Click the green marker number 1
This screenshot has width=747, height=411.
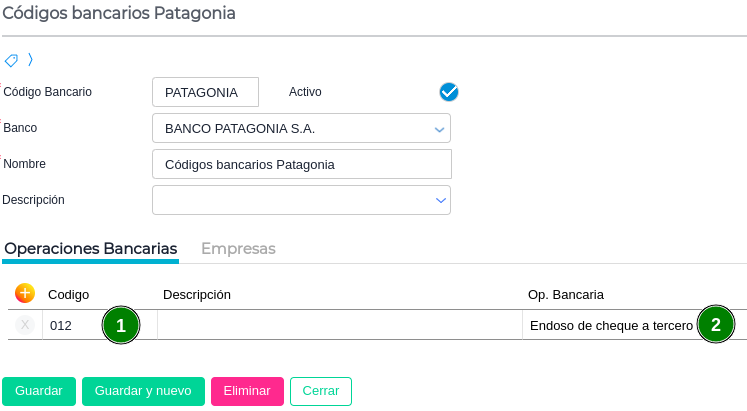coord(121,325)
